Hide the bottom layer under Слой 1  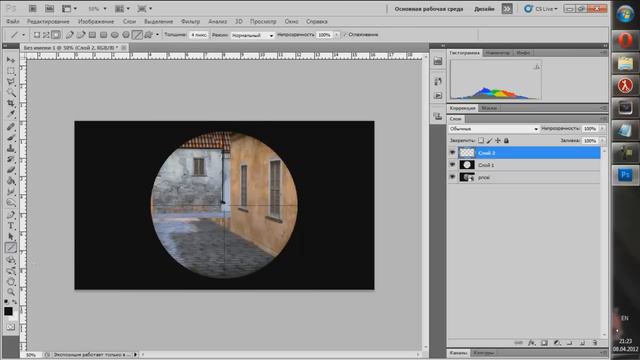pyautogui.click(x=452, y=177)
